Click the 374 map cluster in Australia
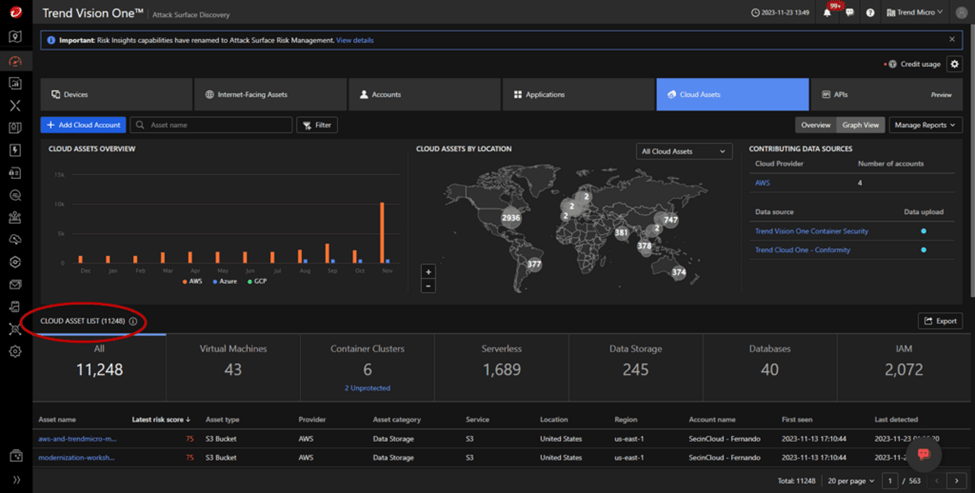 [678, 272]
